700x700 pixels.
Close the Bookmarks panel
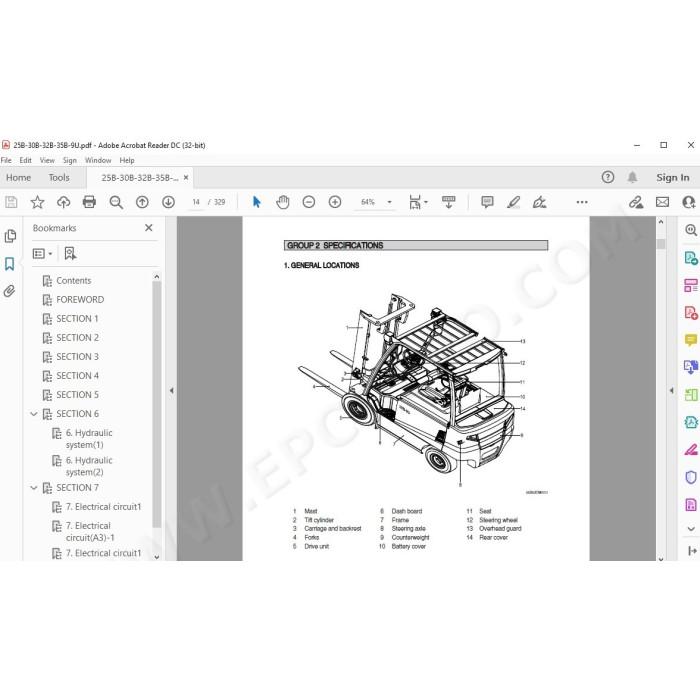click(149, 228)
